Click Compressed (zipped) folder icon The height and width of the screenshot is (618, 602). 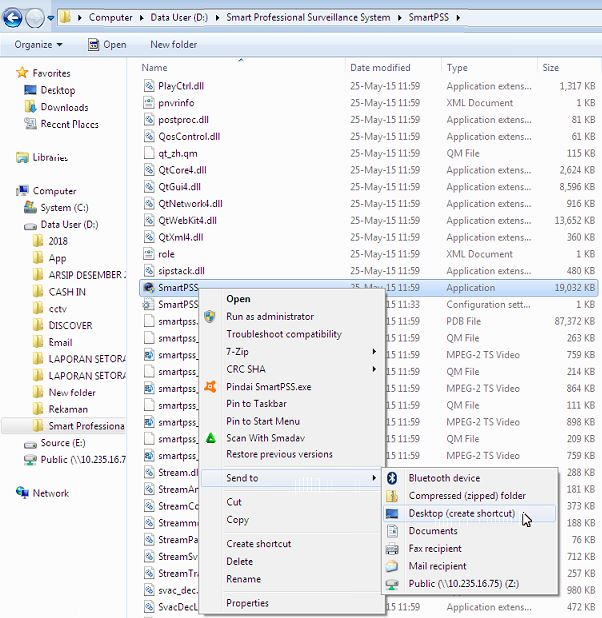click(x=392, y=495)
